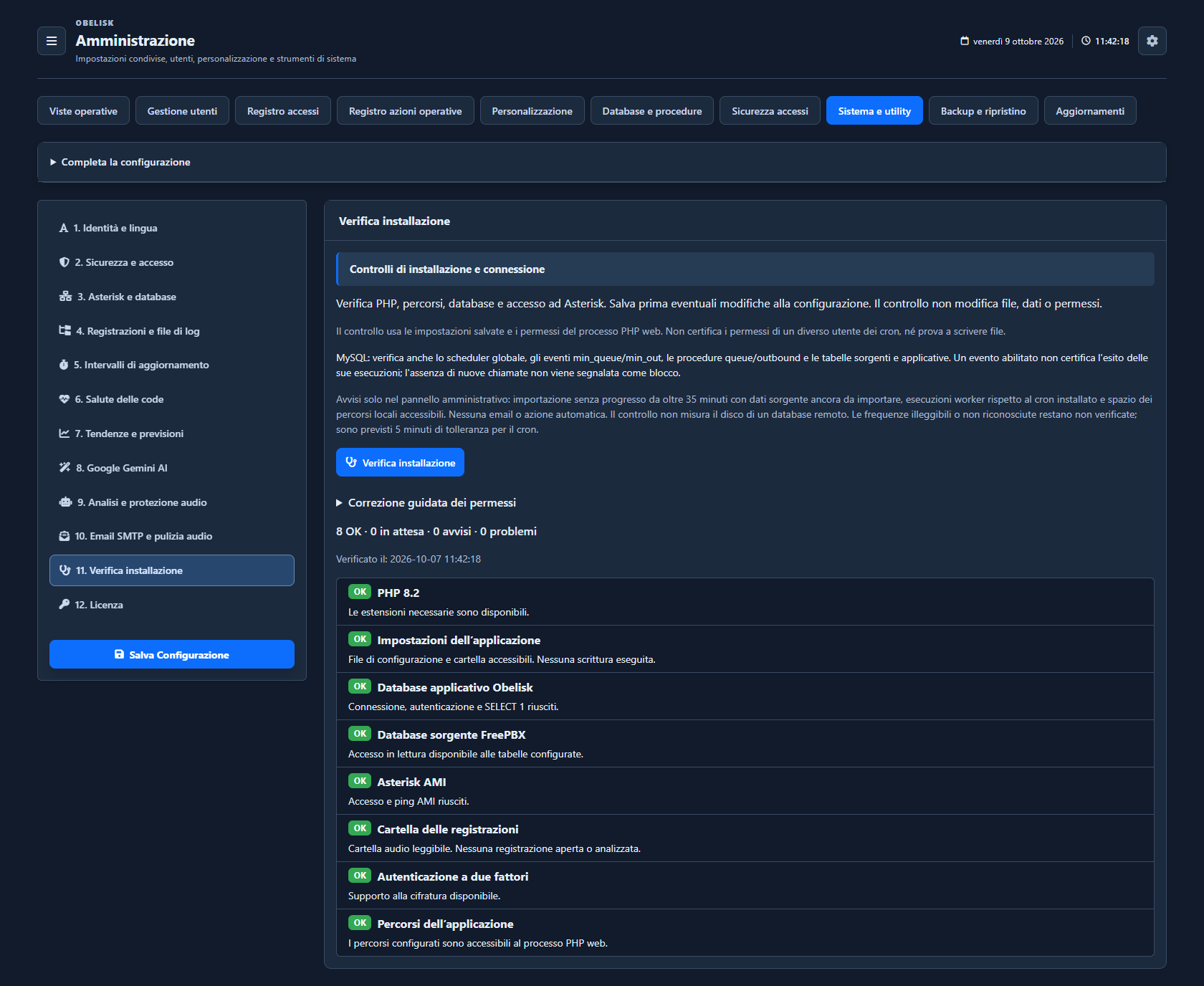This screenshot has width=1204, height=986.
Task: Click the network icon for Asterisk e database
Action: 65,297
